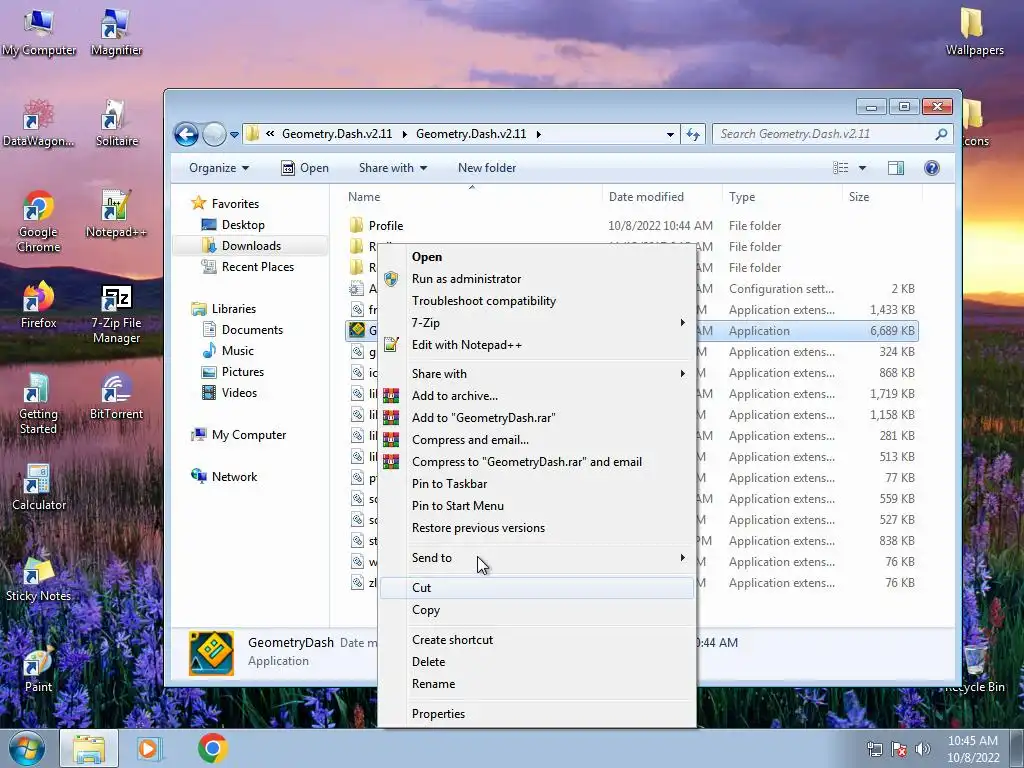Select Run as administrator
Image resolution: width=1024 pixels, height=768 pixels.
537,279
